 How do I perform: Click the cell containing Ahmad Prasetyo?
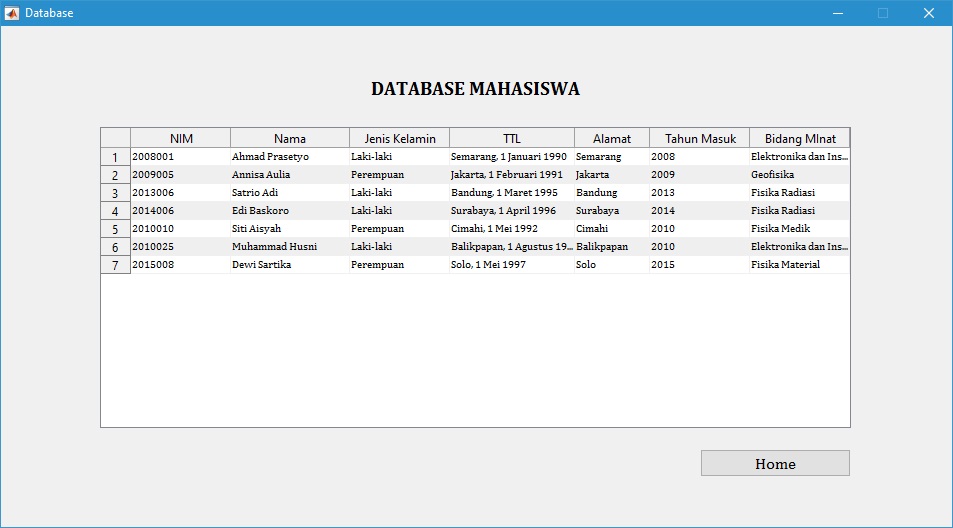(289, 157)
